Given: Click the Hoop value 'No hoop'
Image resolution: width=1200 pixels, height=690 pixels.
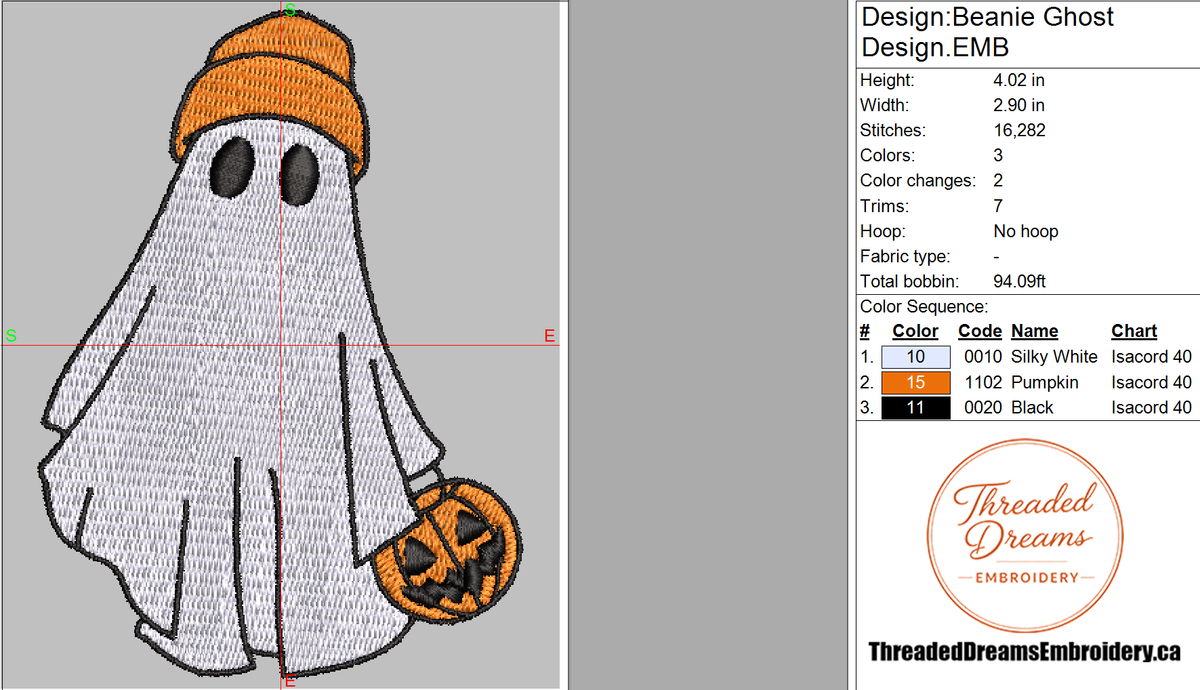Looking at the screenshot, I should pyautogui.click(x=1026, y=231).
